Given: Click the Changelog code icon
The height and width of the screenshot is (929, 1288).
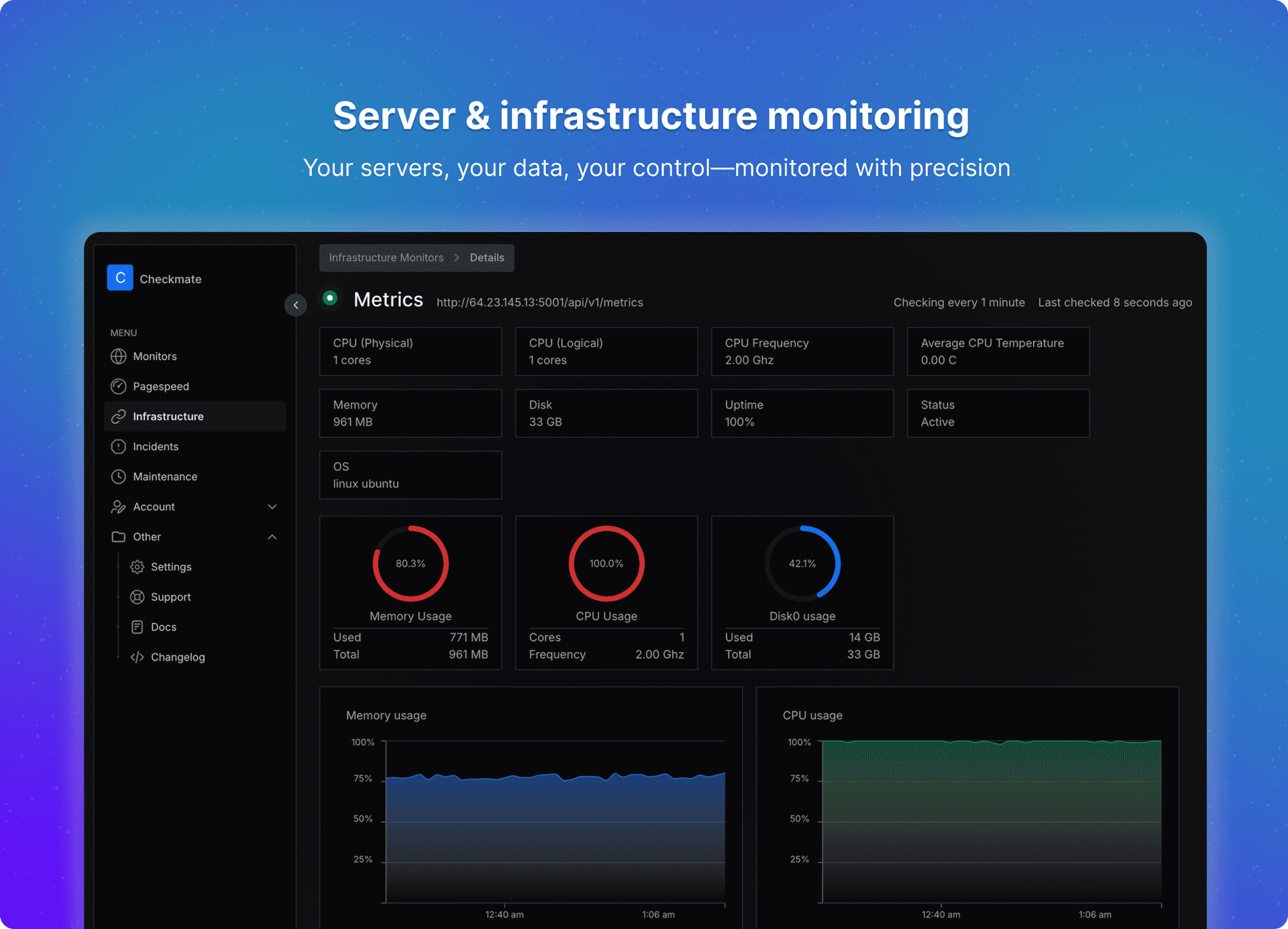Looking at the screenshot, I should (x=138, y=657).
